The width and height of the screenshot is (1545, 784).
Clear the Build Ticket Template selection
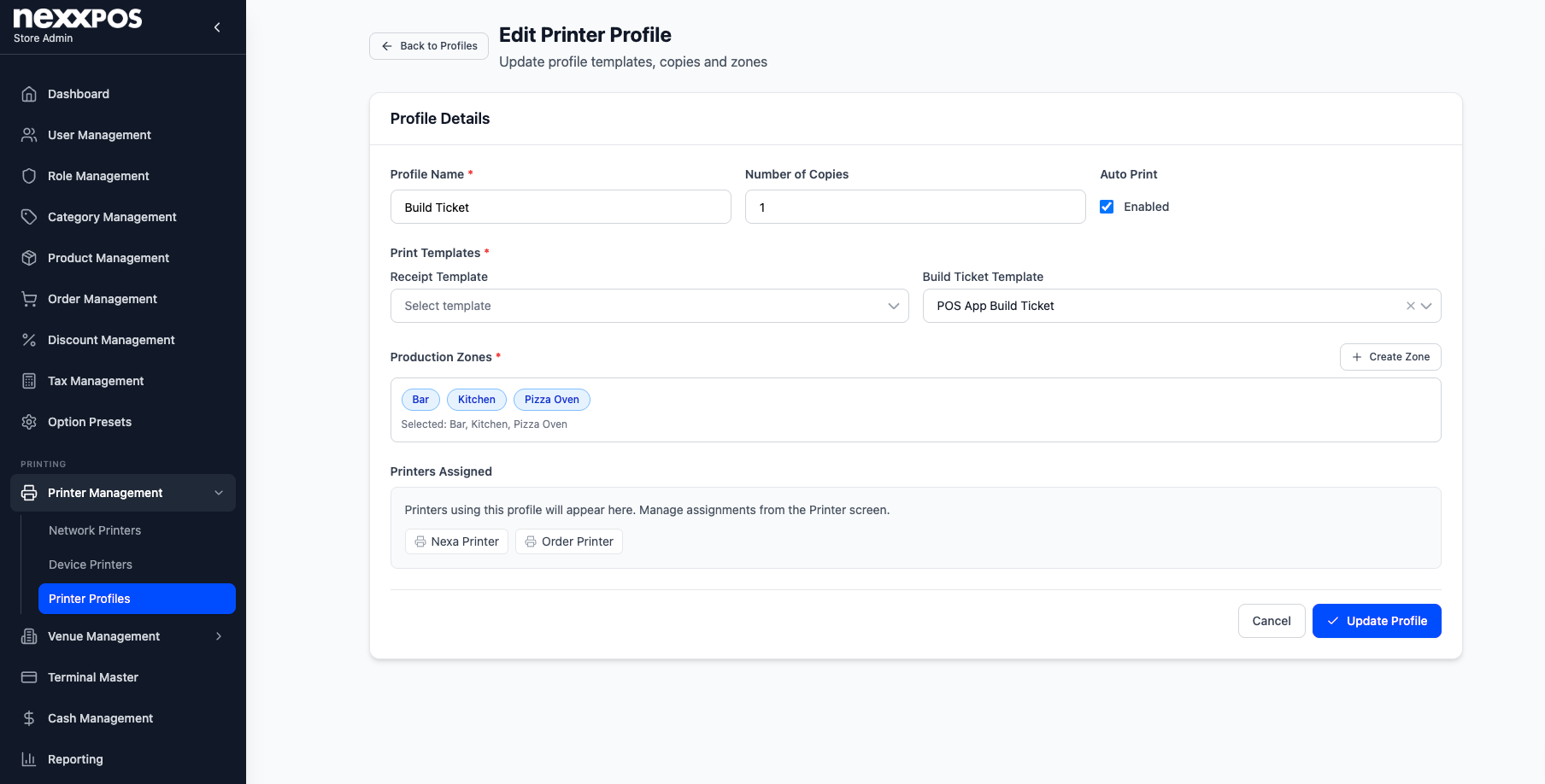tap(1410, 306)
